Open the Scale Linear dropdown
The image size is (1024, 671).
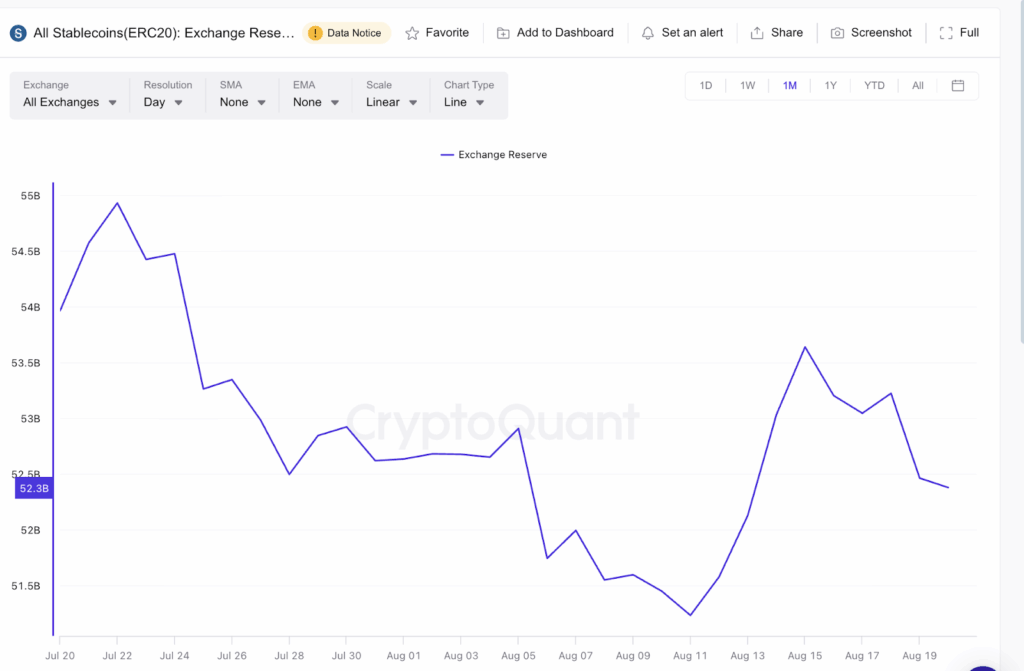(x=391, y=95)
